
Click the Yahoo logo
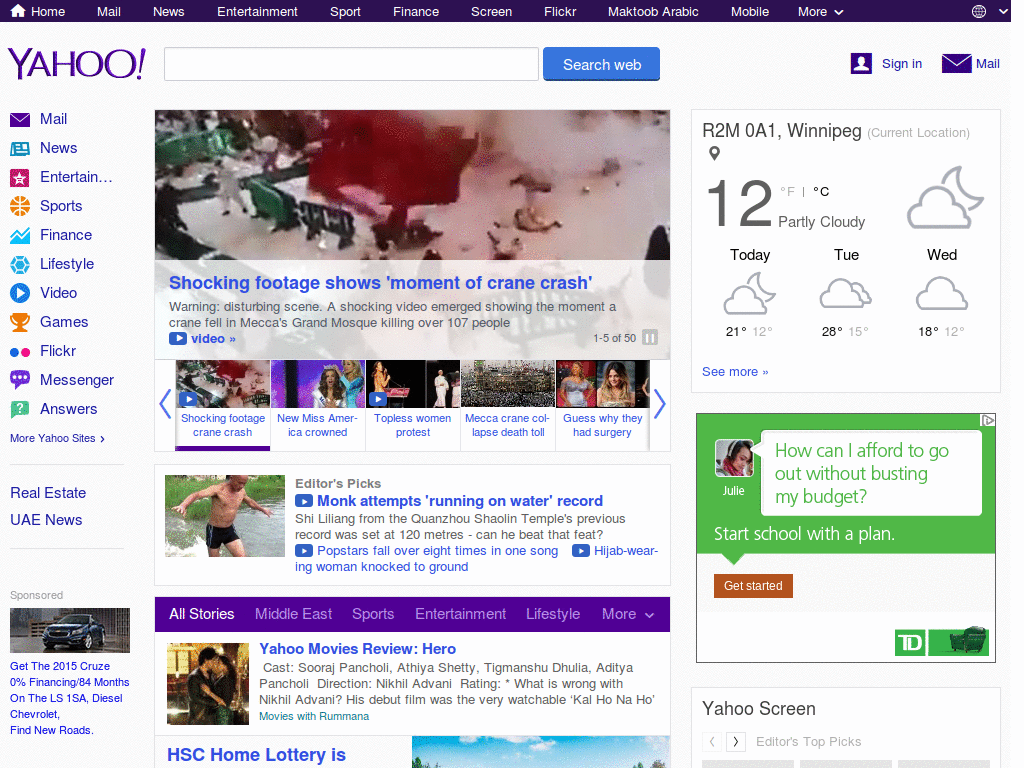(x=76, y=63)
